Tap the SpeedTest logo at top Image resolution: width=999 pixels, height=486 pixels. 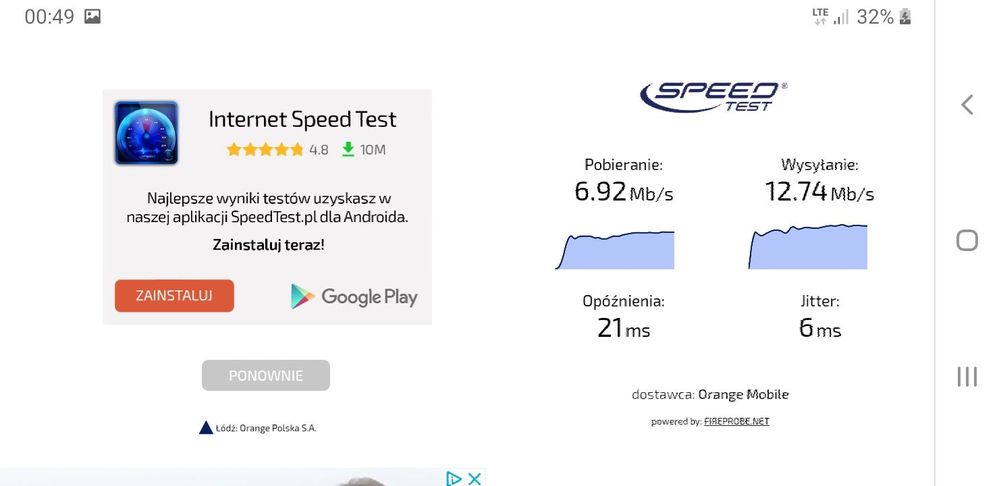coord(713,96)
